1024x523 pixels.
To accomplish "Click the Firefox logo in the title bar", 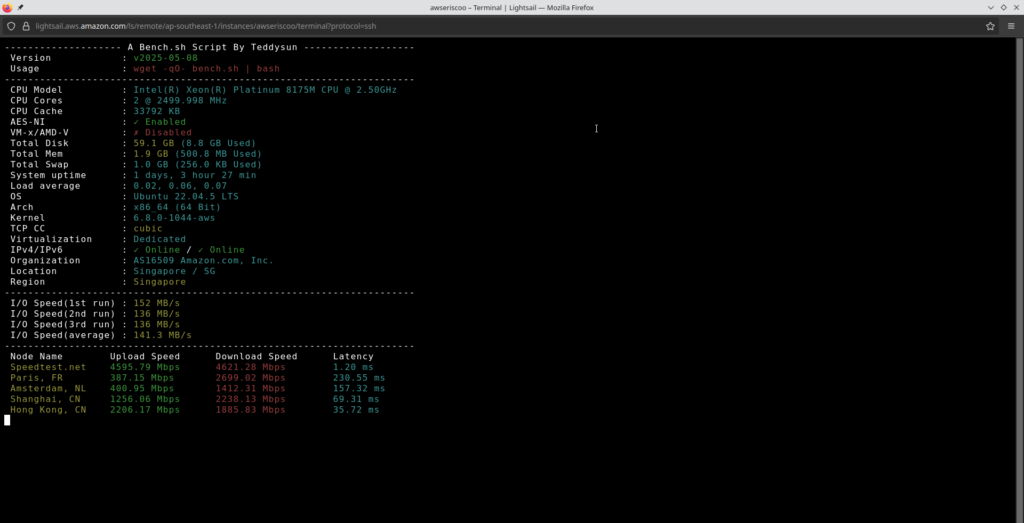I will [x=7, y=7].
